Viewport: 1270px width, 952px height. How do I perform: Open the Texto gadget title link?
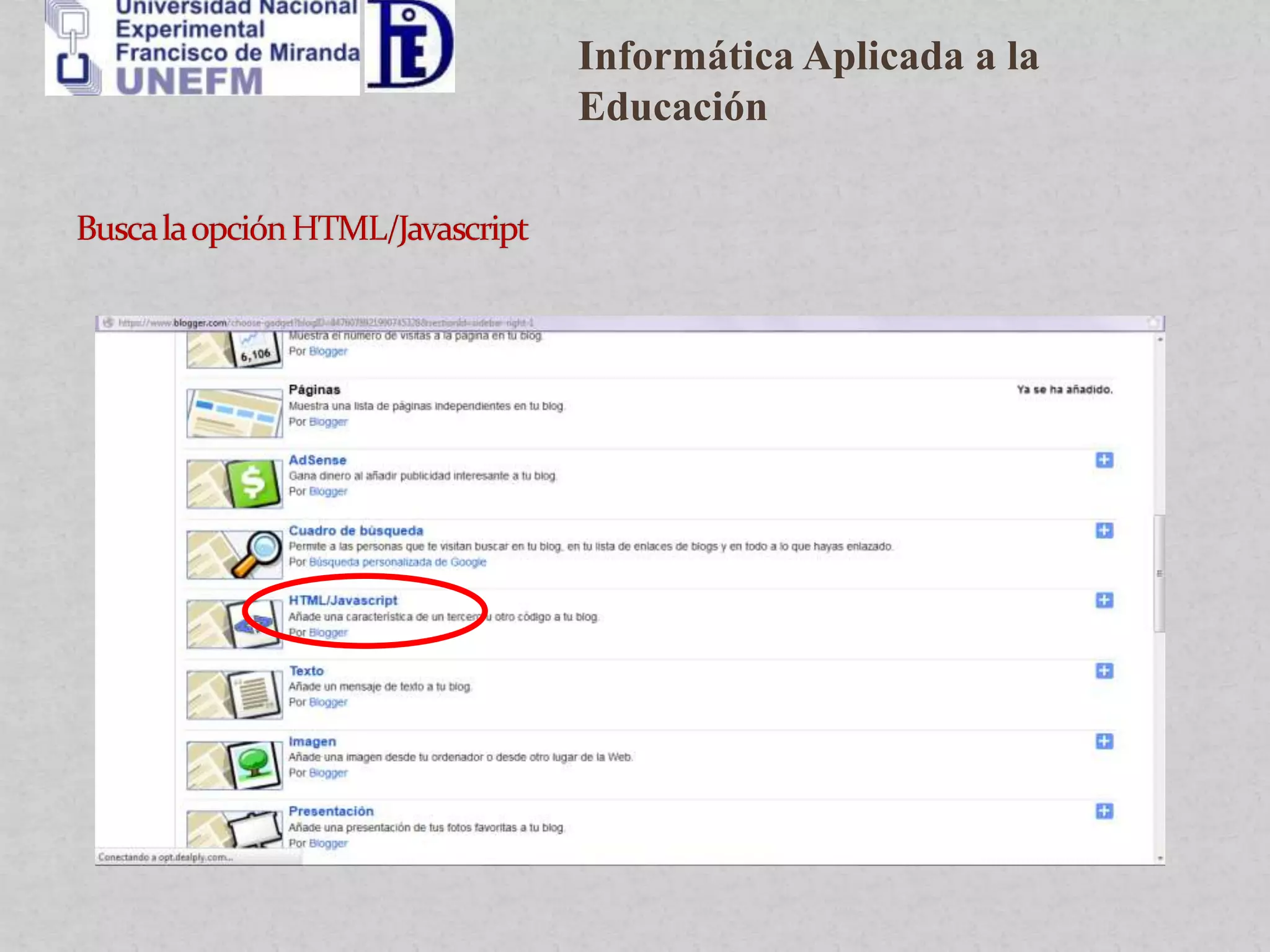[x=306, y=671]
